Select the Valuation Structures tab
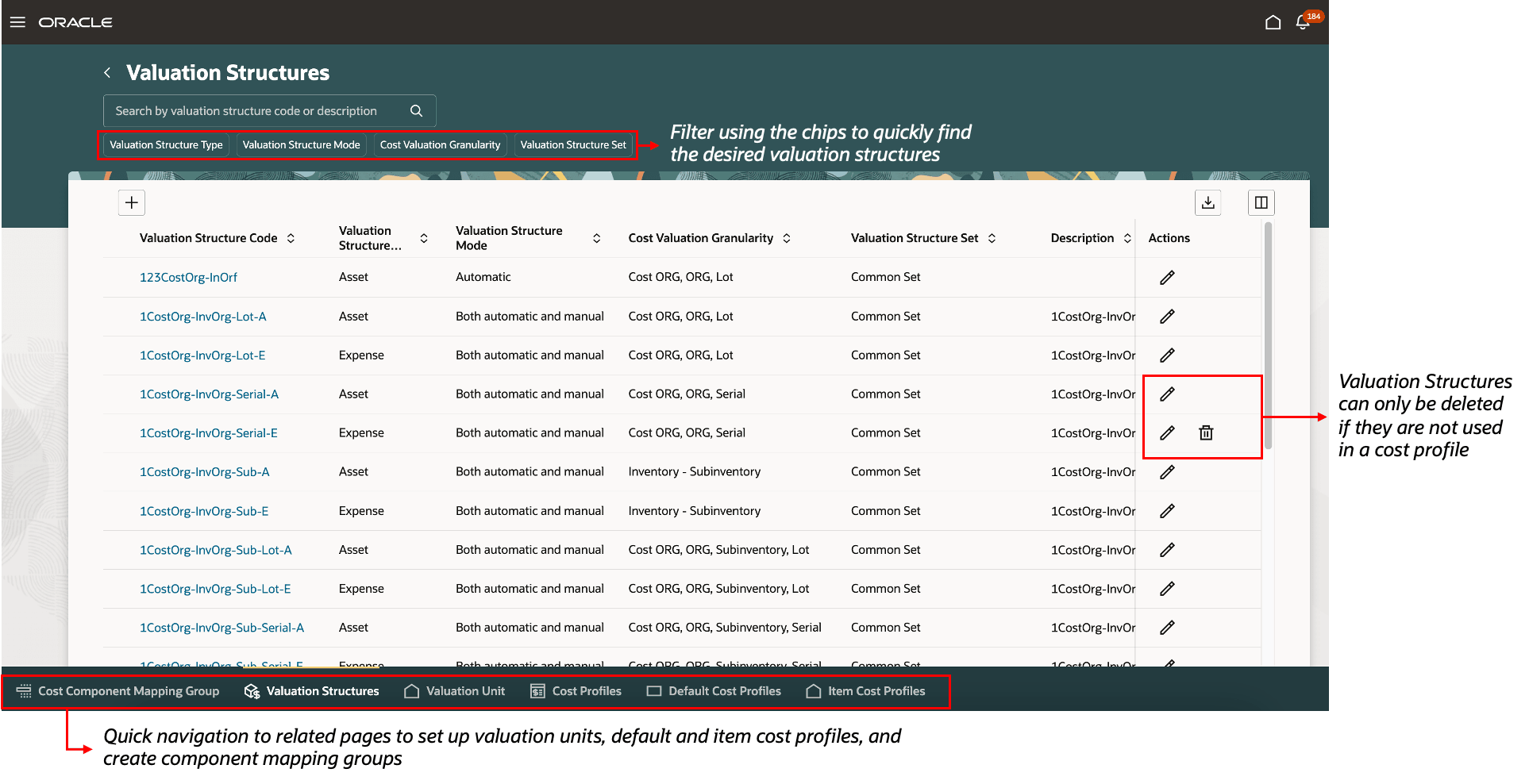Screen dimensions: 1529x784 click(x=312, y=691)
